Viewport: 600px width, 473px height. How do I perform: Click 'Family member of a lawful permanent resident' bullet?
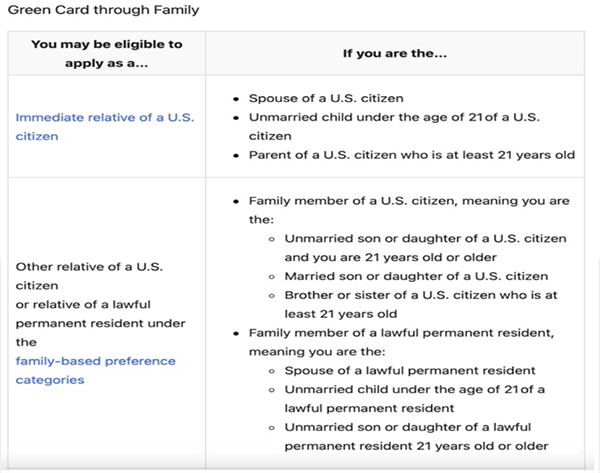[401, 333]
